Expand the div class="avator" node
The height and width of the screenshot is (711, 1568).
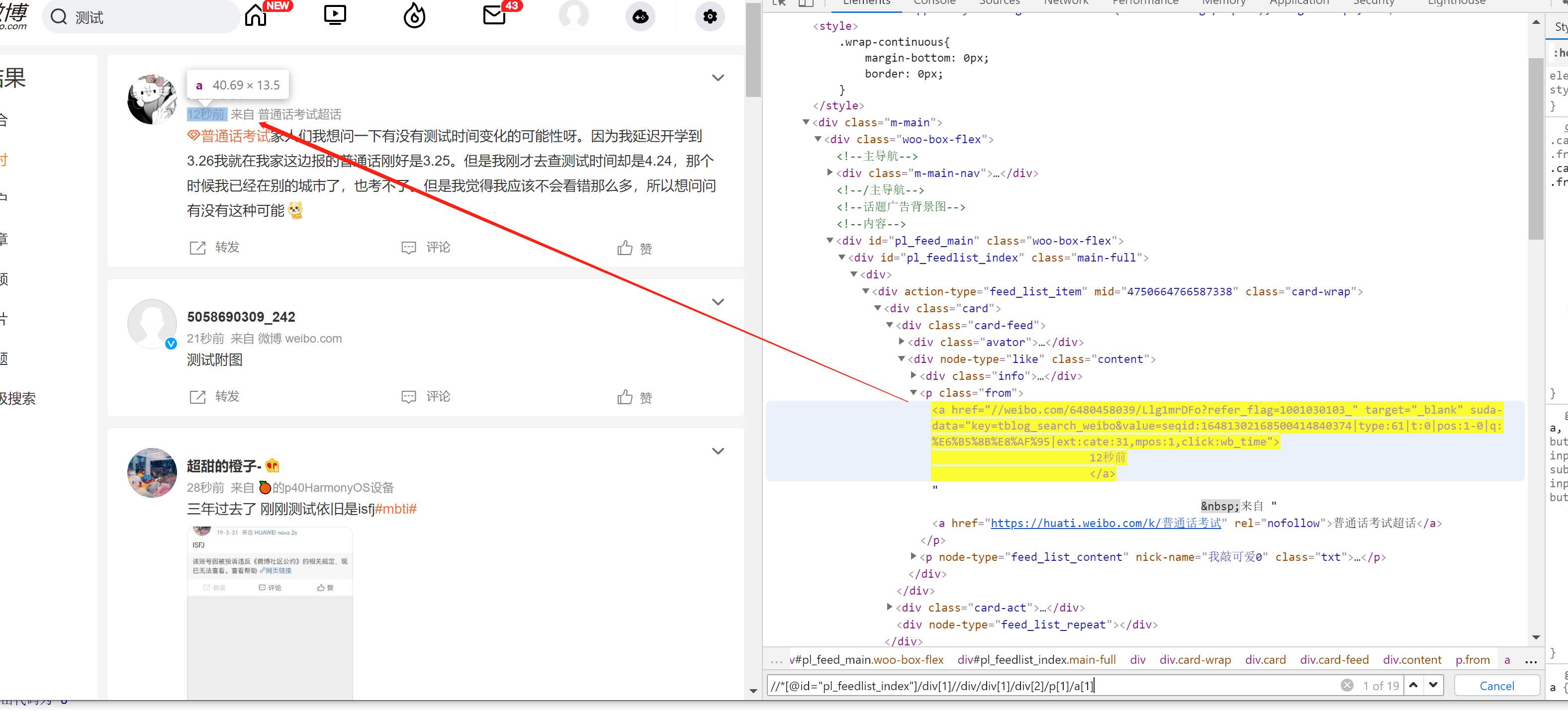902,342
